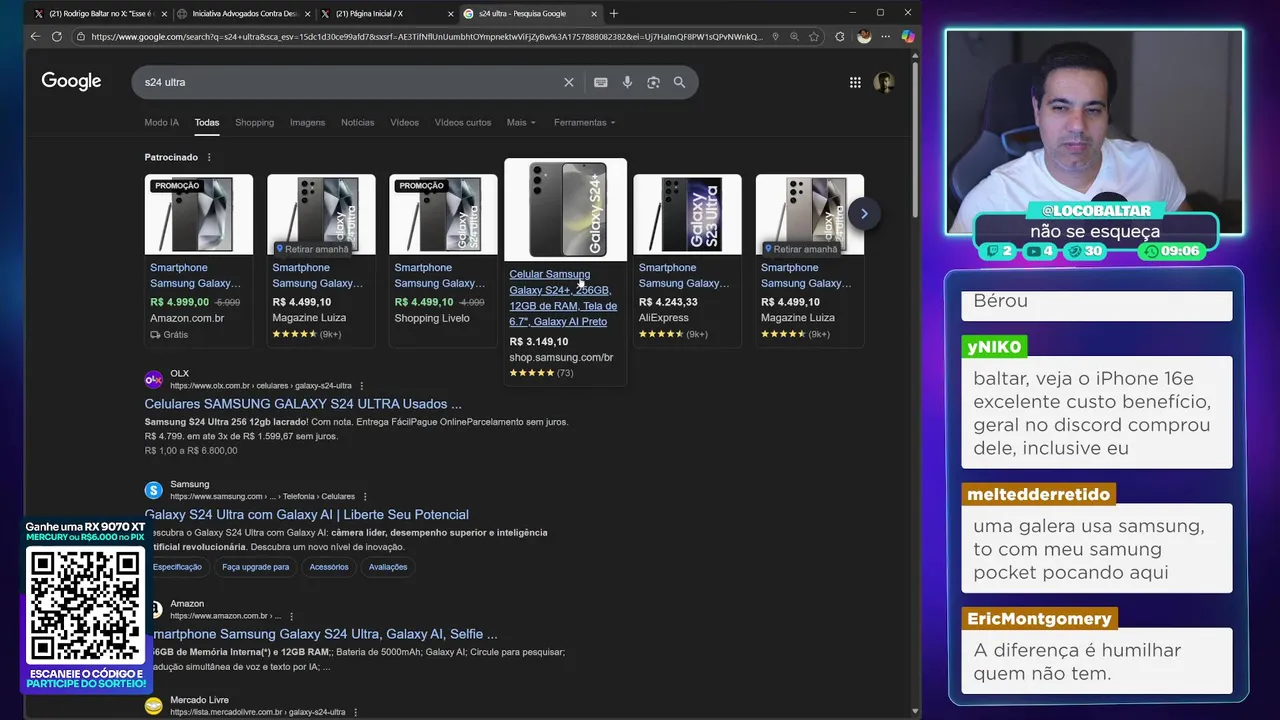The image size is (1280, 720).
Task: Click the 'R$ 3.149,10' price text
Action: (x=538, y=342)
